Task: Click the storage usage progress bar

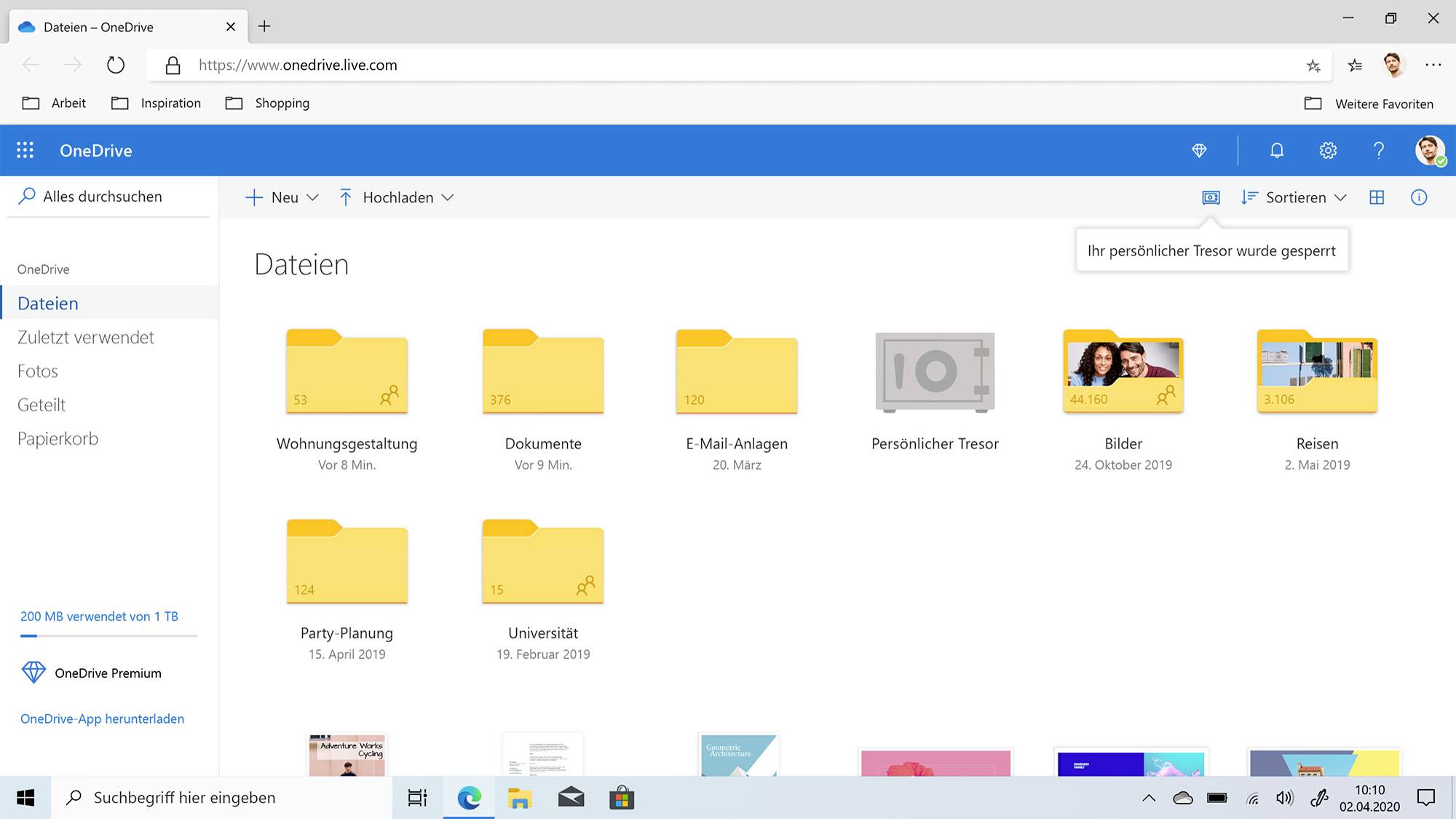Action: [x=108, y=635]
